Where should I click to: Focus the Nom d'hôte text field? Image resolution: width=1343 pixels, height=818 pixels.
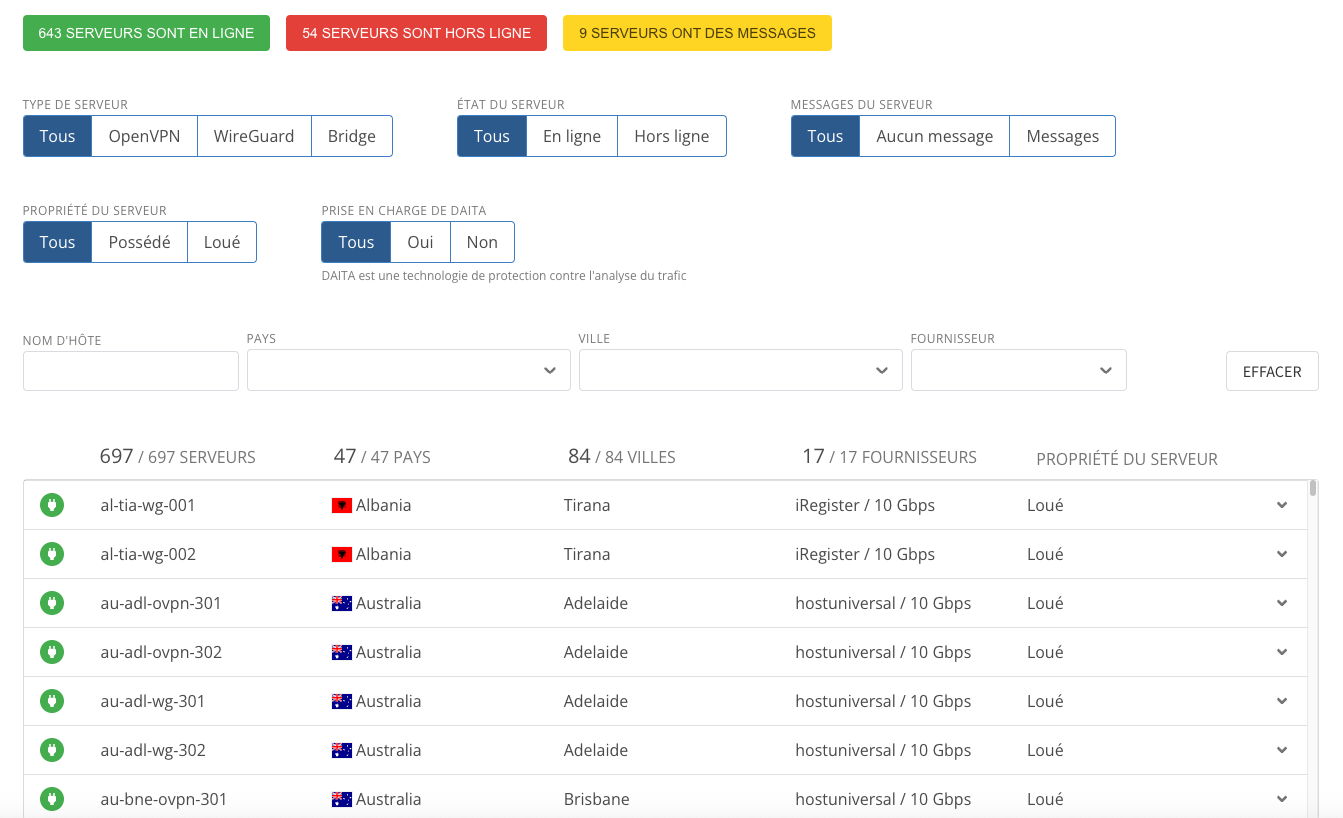[131, 371]
